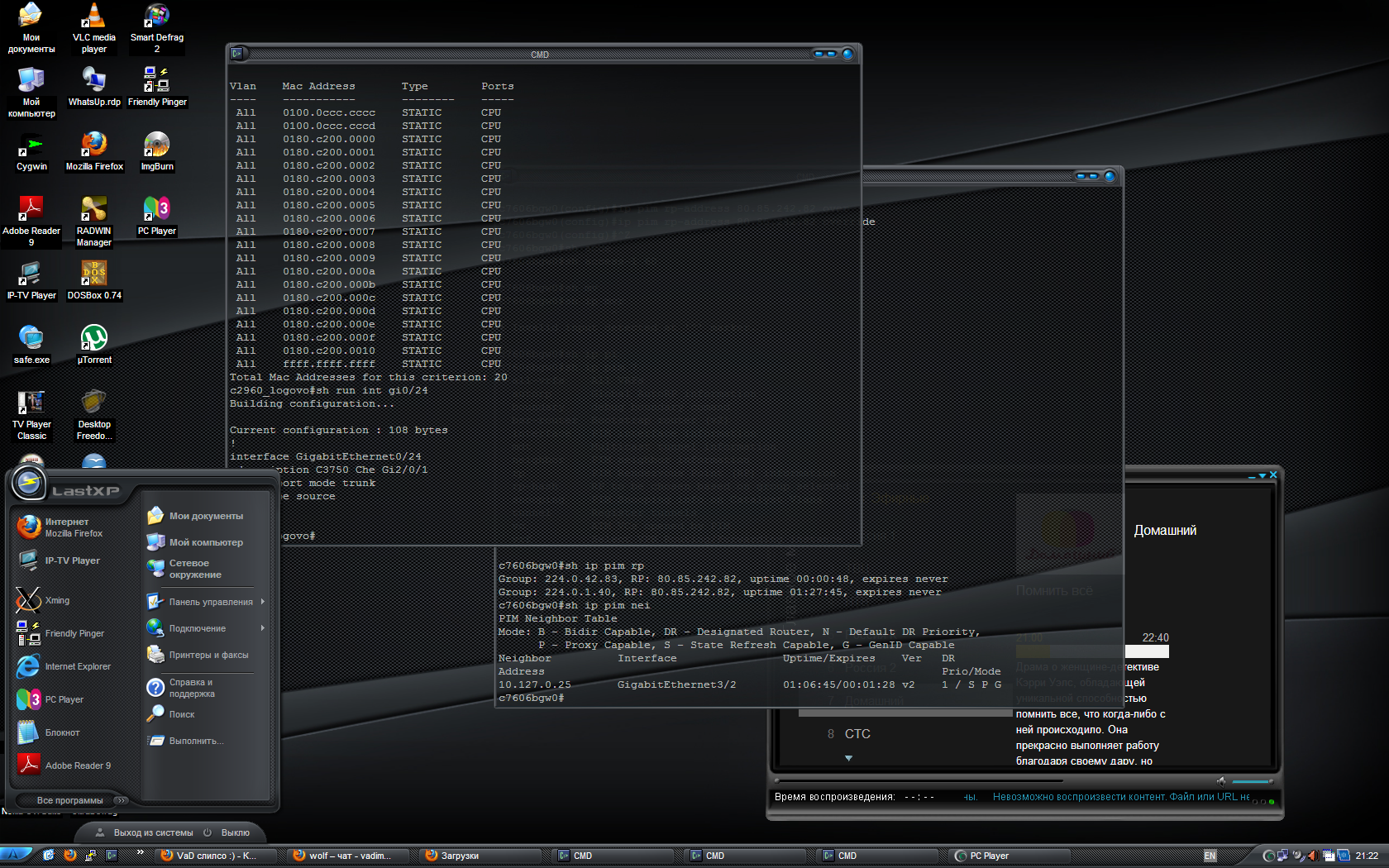Viewport: 1389px width, 868px height.
Task: Open Smart Defrag 2 desktop icon
Action: point(157,29)
